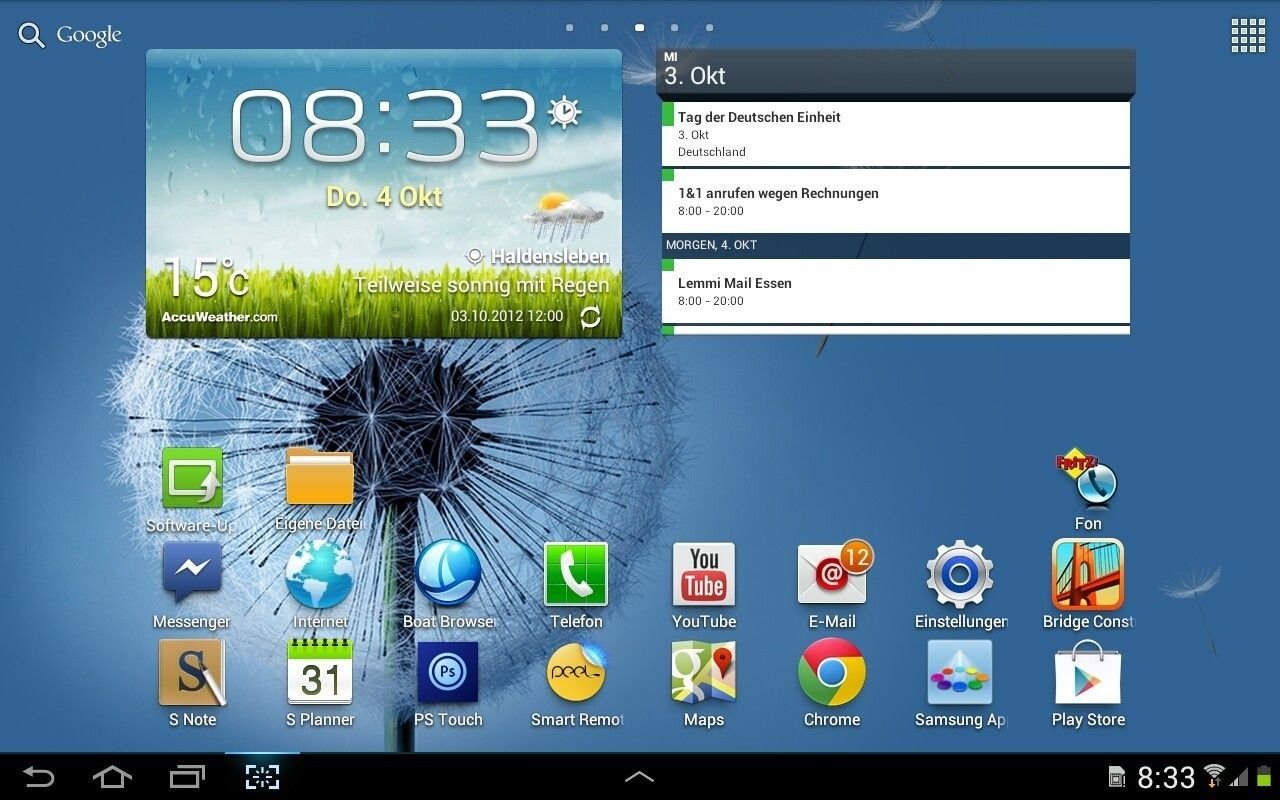Image resolution: width=1280 pixels, height=800 pixels.
Task: Open Facebook Messenger app
Action: point(192,573)
